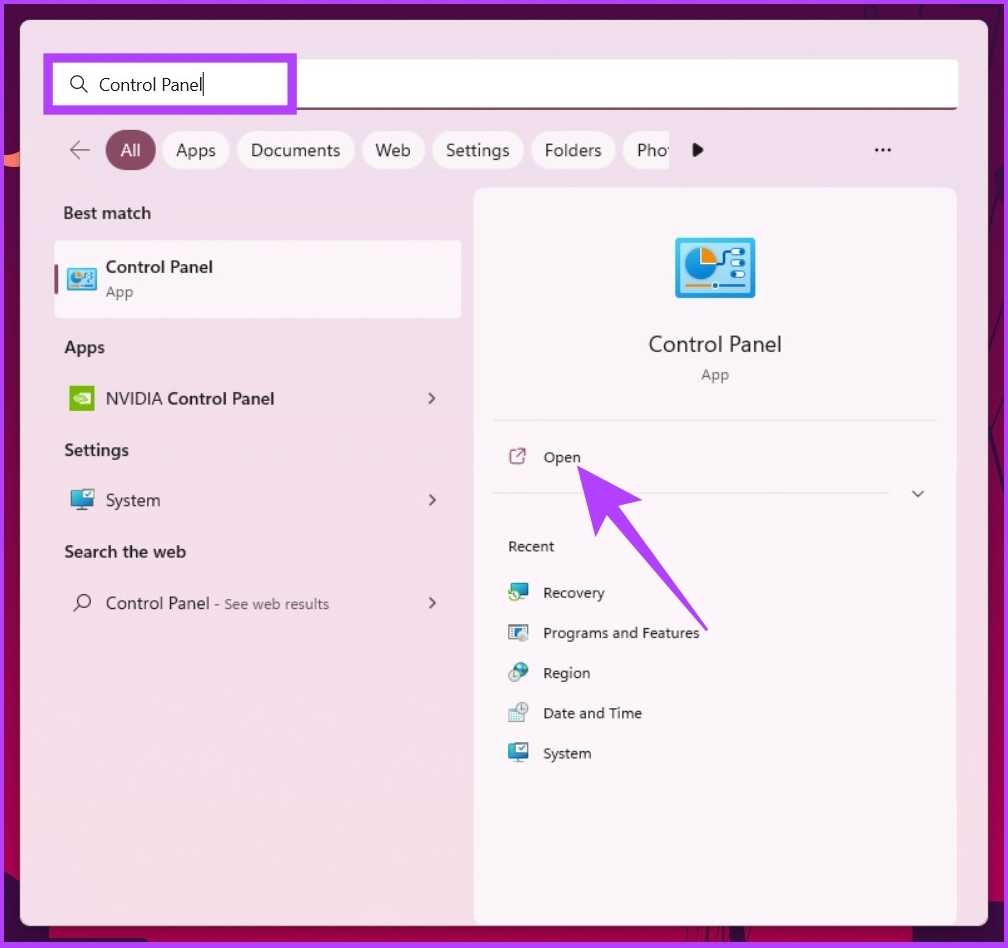Viewport: 1008px width, 948px height.
Task: Click the NVIDIA Control Panel icon
Action: pyautogui.click(x=82, y=398)
